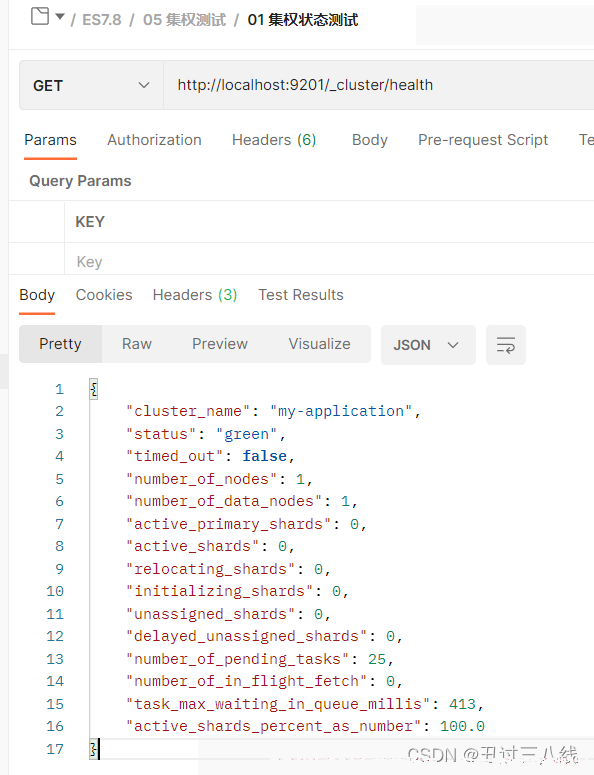594x775 pixels.
Task: Collapse the JSON object at line 1
Action: (x=94, y=389)
